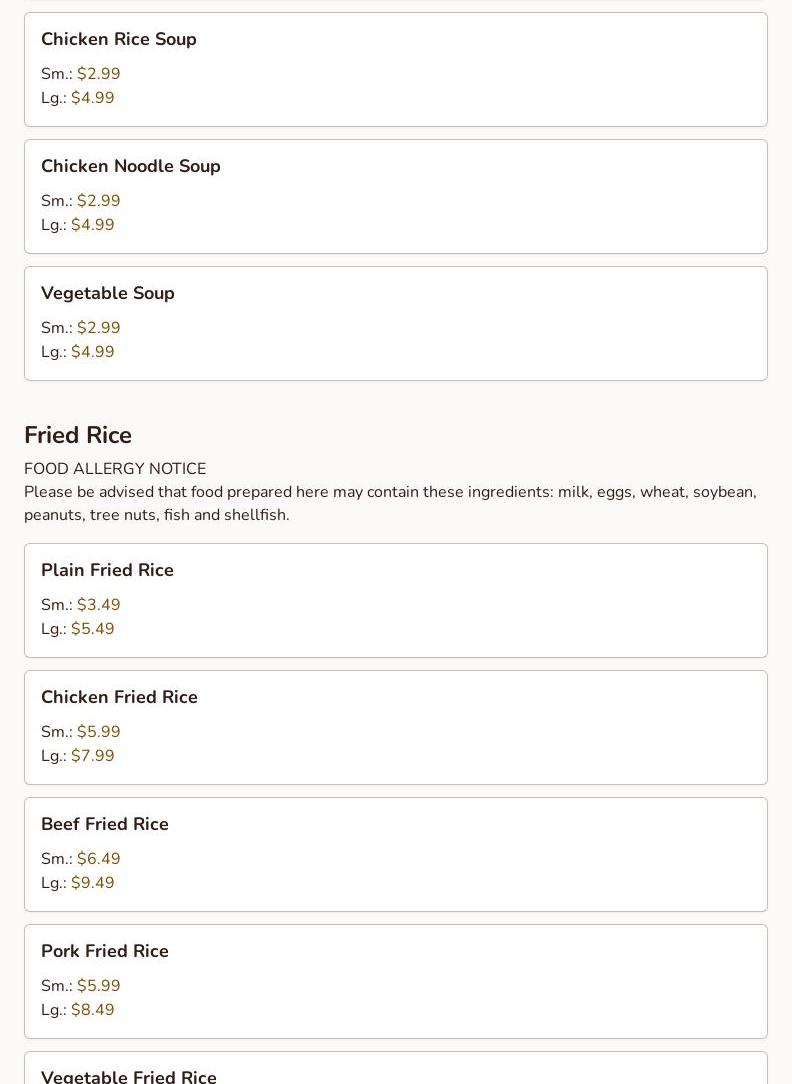Open the Beef Fried Rice item

click(104, 824)
